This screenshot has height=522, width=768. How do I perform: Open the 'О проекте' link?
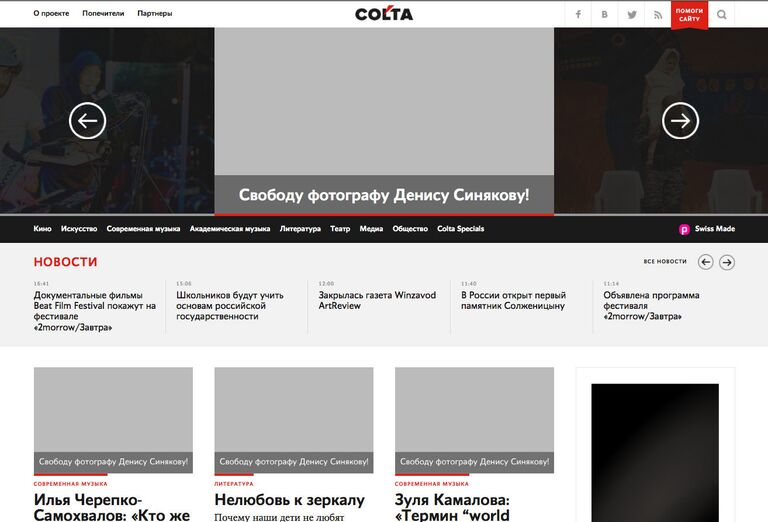tap(51, 13)
